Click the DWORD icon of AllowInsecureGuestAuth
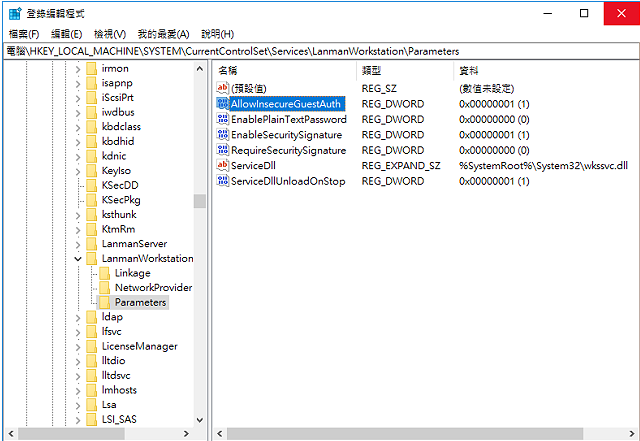 coord(222,103)
